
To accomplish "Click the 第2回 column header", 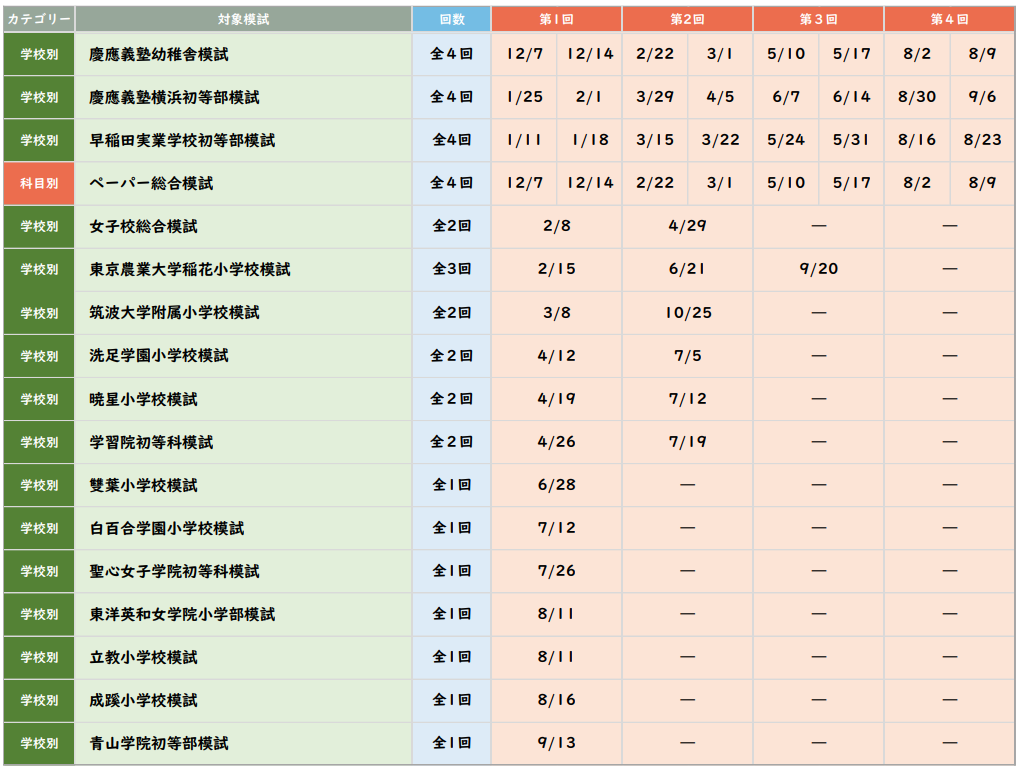I will pyautogui.click(x=688, y=20).
